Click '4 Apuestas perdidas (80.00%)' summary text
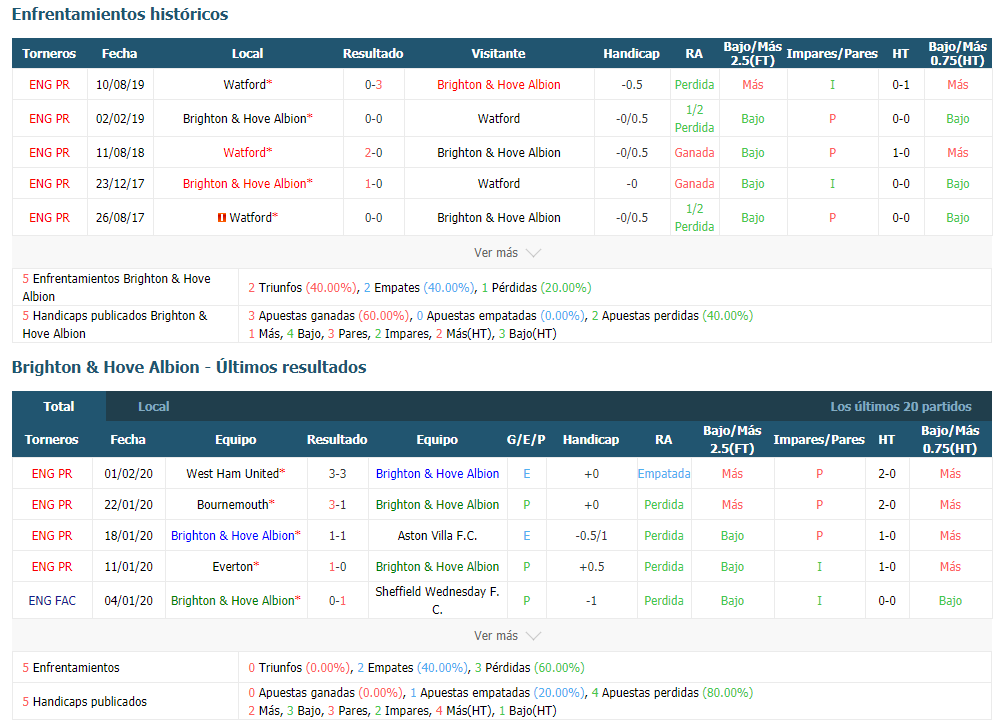This screenshot has width=1003, height=726. tap(672, 692)
